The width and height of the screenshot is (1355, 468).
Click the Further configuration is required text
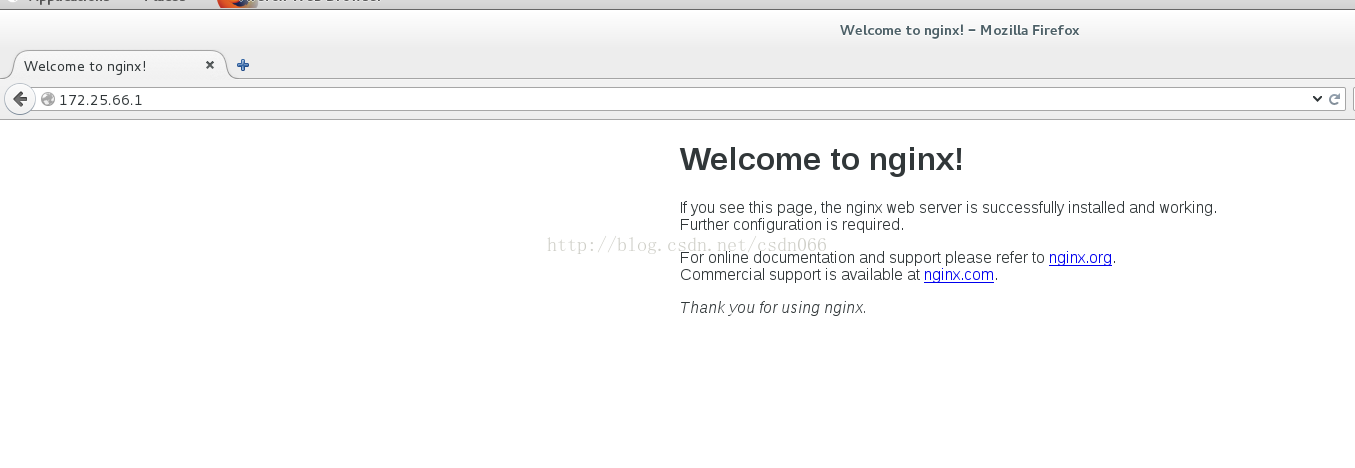(792, 225)
